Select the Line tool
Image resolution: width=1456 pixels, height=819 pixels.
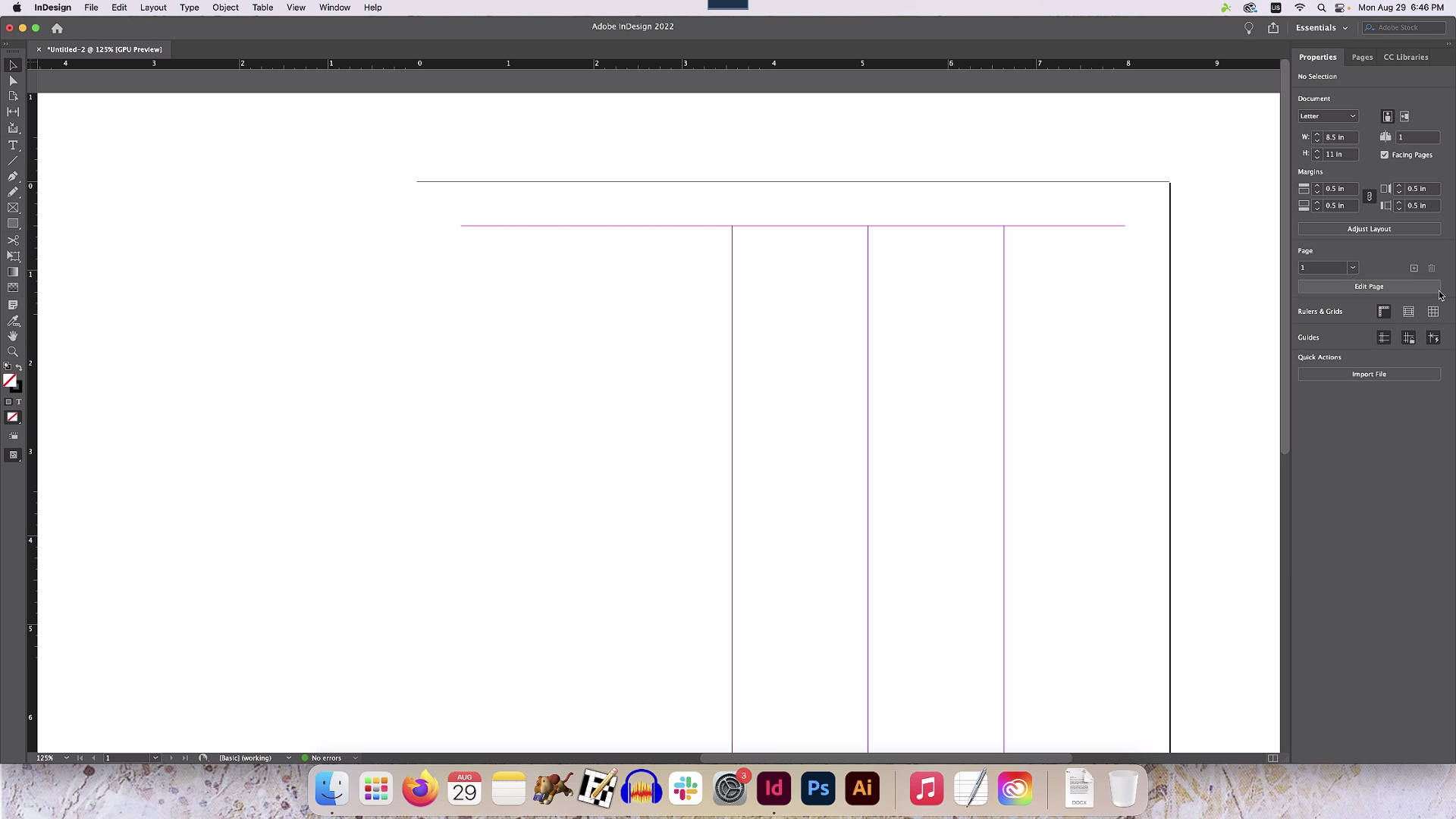click(13, 160)
